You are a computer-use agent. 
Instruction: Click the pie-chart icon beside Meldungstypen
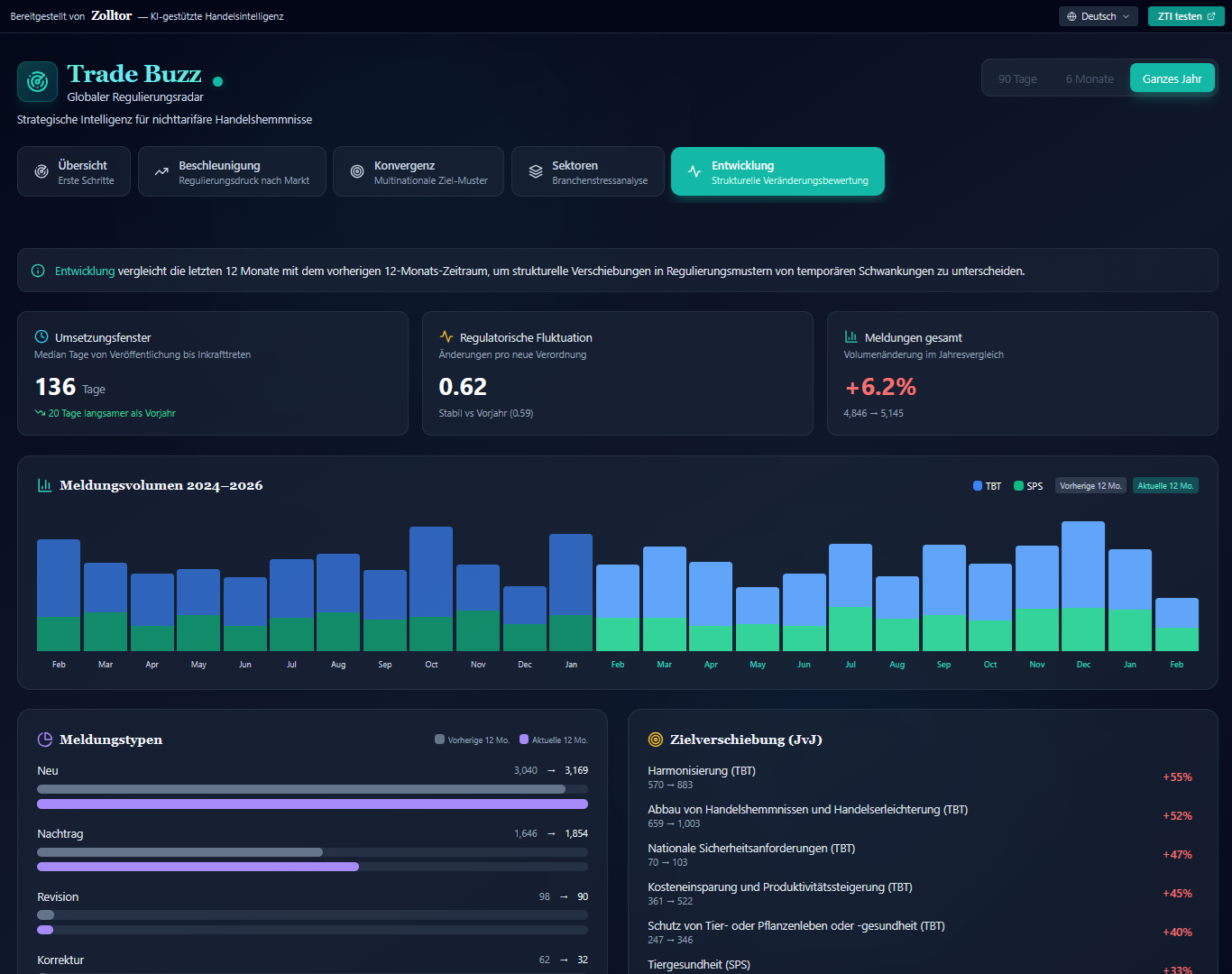click(x=43, y=739)
